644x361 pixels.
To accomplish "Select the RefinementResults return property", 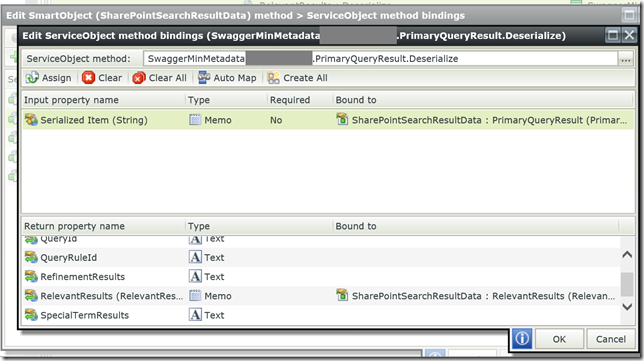I will tap(83, 277).
